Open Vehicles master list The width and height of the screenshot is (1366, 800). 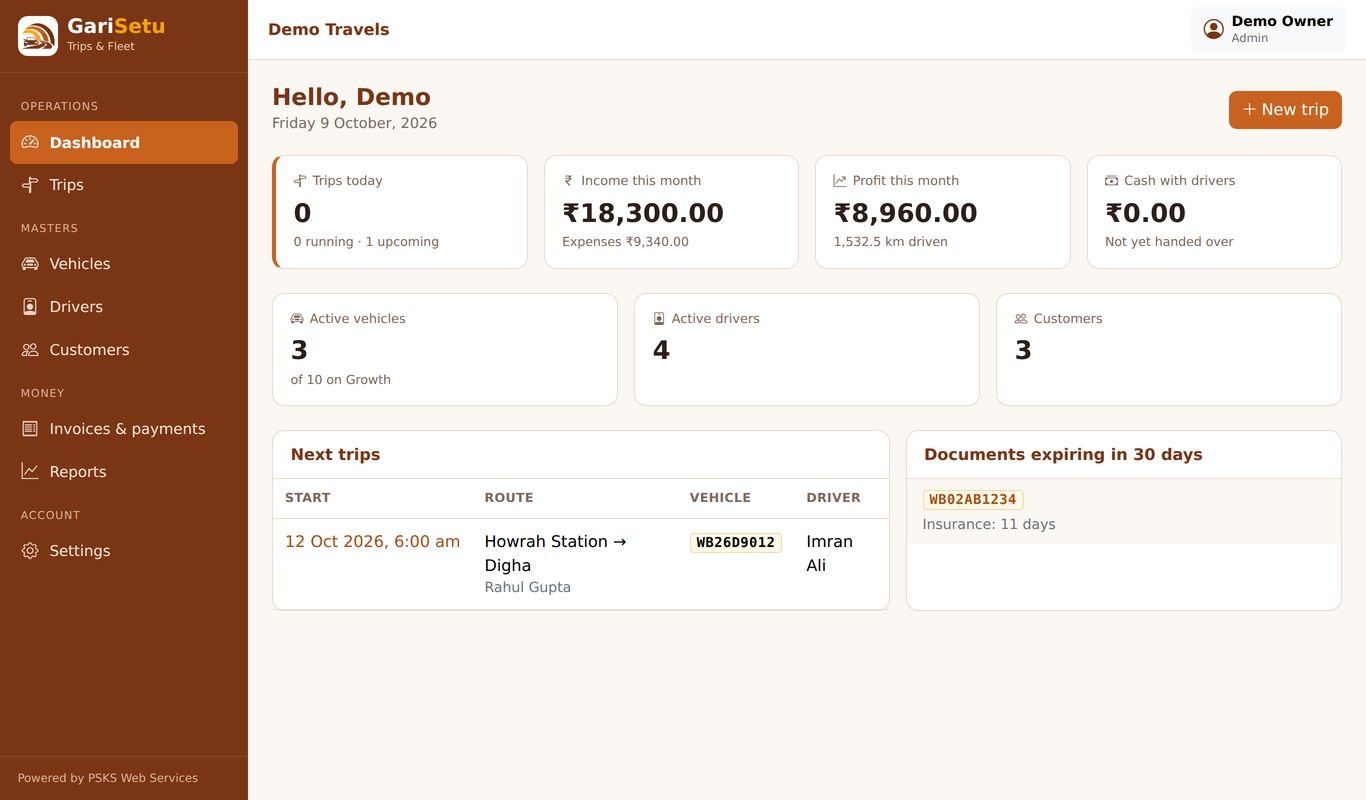pyautogui.click(x=124, y=264)
